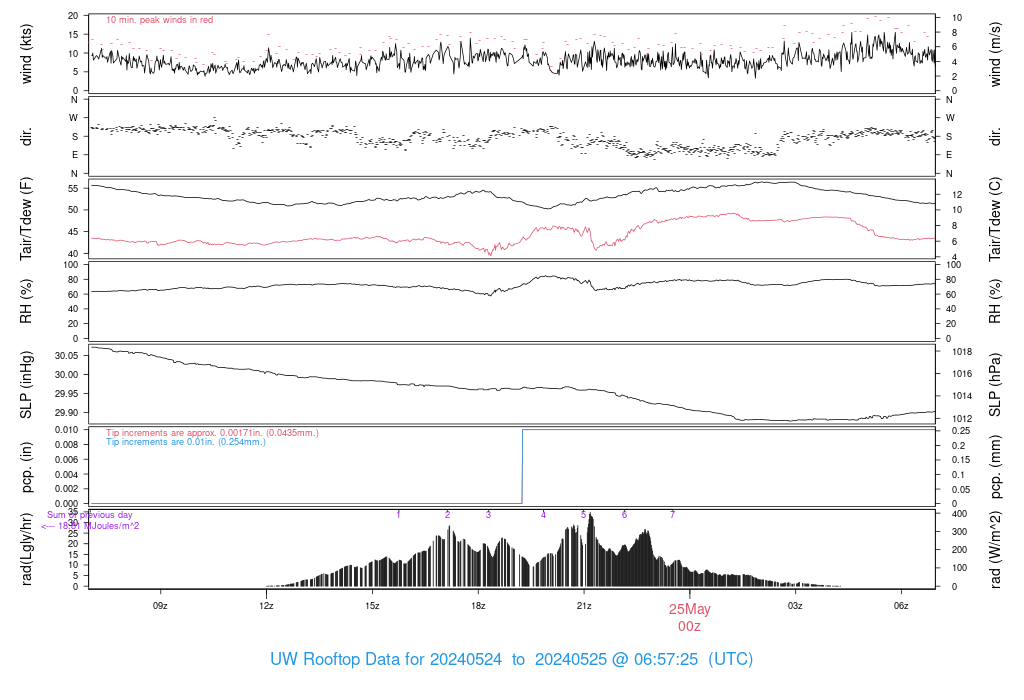Screen dimensions: 1024x700
Task: Select the 'pcp. (in)' axis label
Action: (26, 467)
